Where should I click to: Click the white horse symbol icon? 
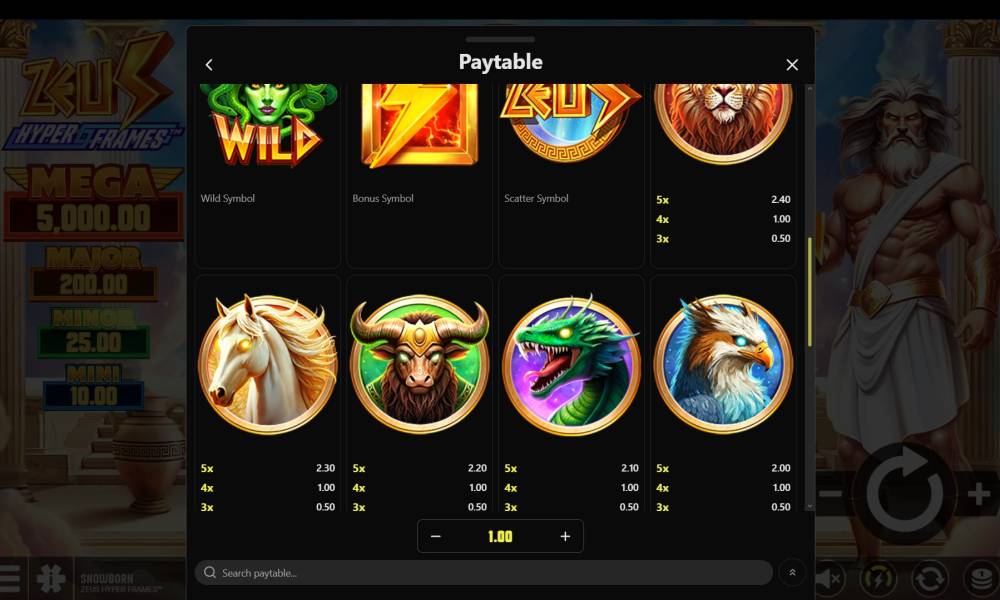(268, 363)
